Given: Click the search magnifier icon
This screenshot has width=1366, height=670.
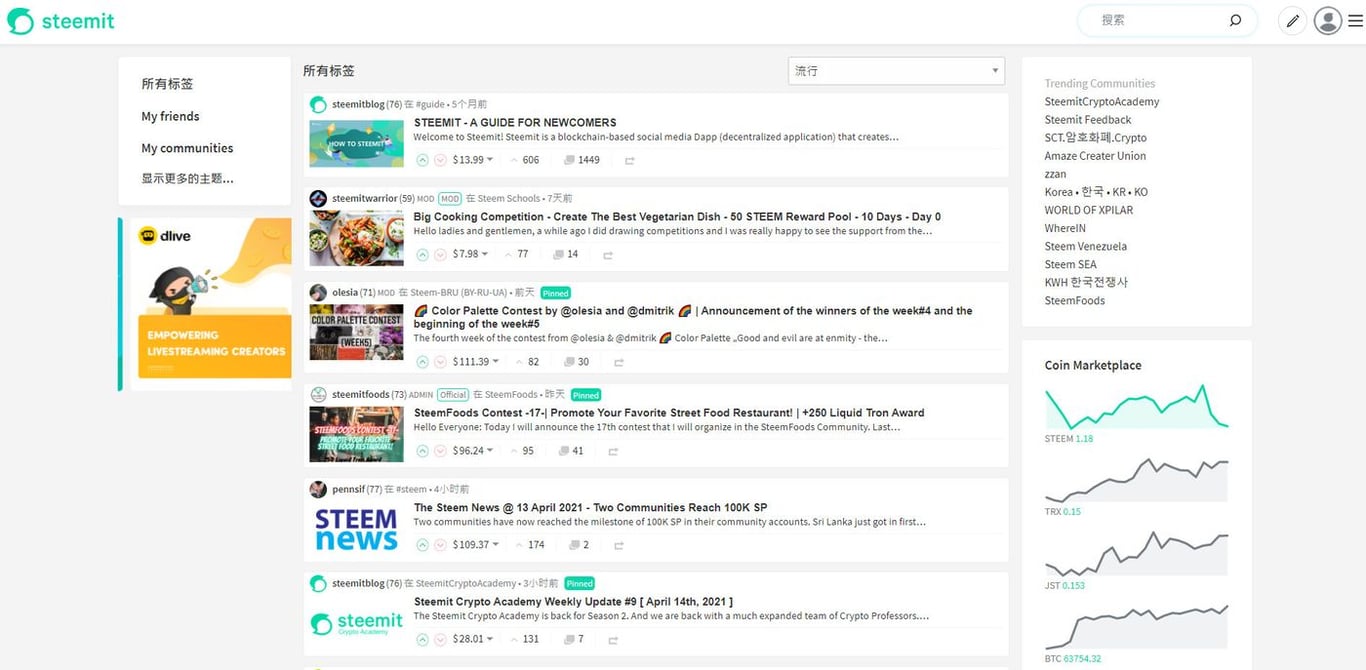Looking at the screenshot, I should 1235,20.
